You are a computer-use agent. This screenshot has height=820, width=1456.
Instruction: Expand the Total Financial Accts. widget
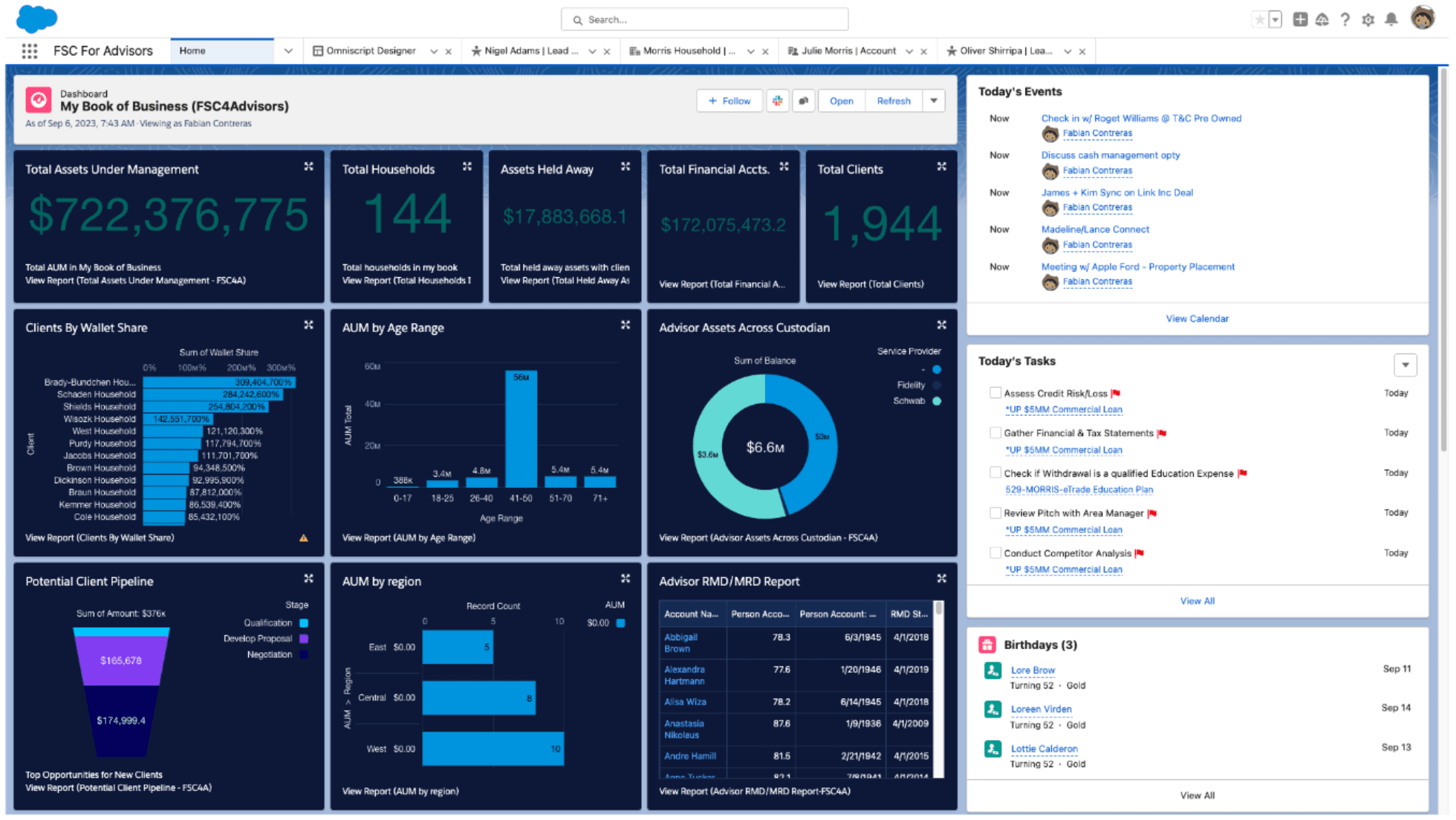tap(784, 167)
